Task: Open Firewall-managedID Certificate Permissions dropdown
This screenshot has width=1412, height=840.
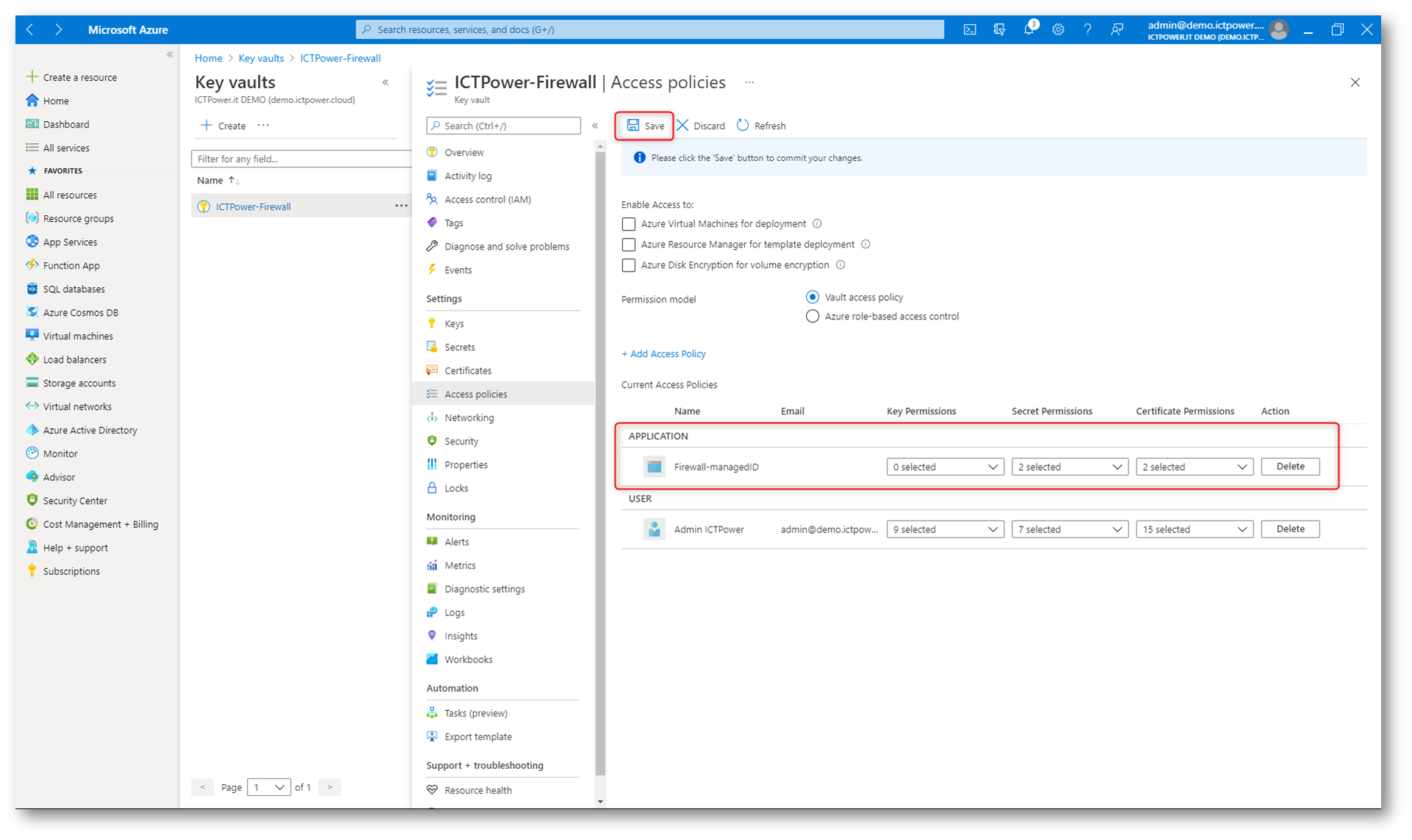Action: (x=1194, y=467)
